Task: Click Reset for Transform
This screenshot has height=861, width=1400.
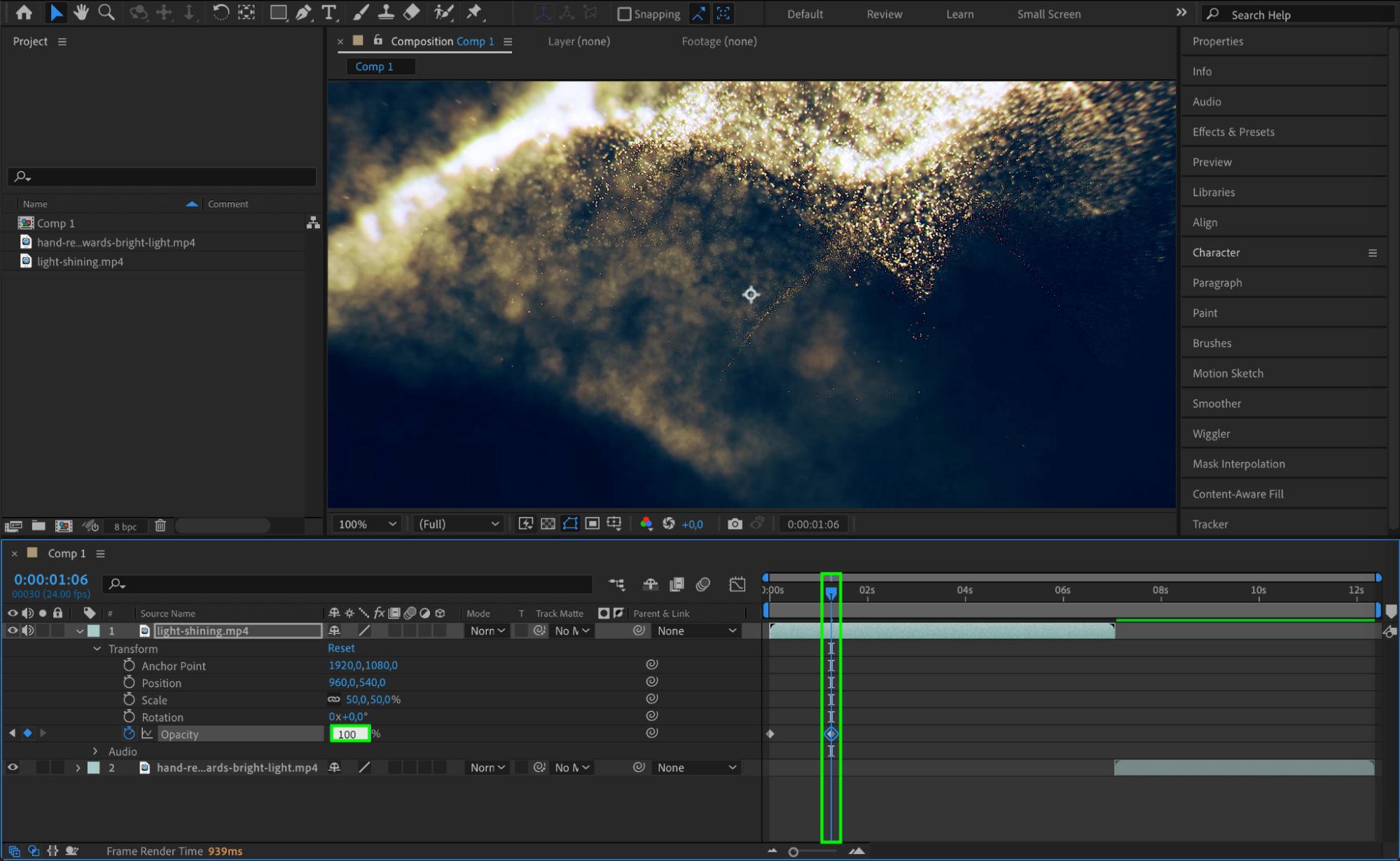Action: pyautogui.click(x=341, y=648)
